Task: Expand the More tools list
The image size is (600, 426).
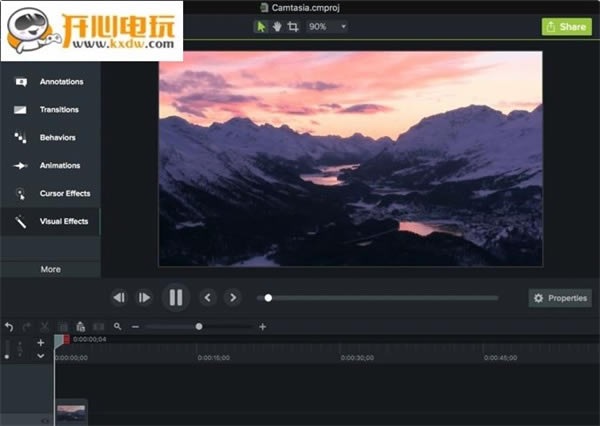Action: [51, 269]
